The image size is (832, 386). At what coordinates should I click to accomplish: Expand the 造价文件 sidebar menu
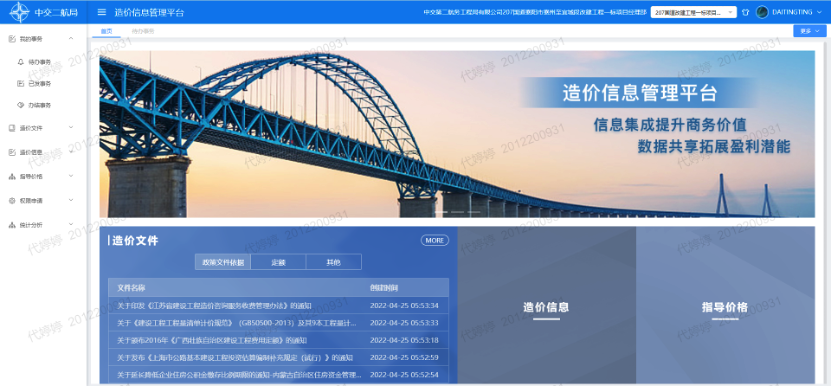coord(71,127)
